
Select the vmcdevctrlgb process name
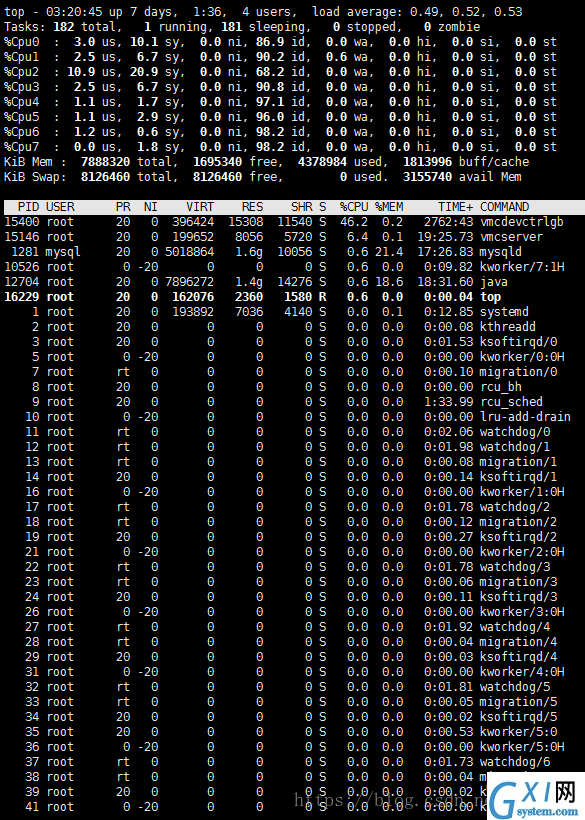pyautogui.click(x=522, y=222)
